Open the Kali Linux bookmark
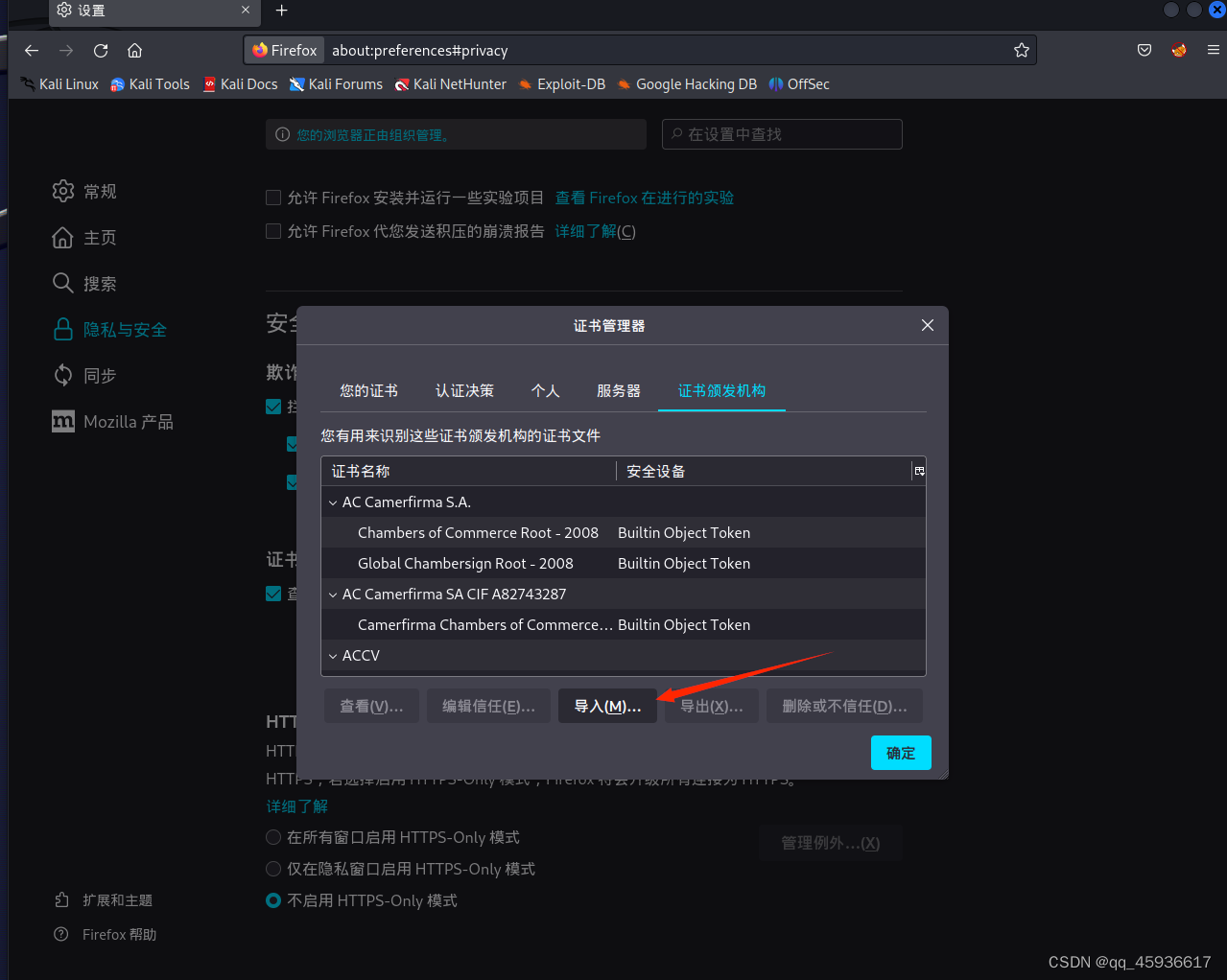 (x=59, y=84)
